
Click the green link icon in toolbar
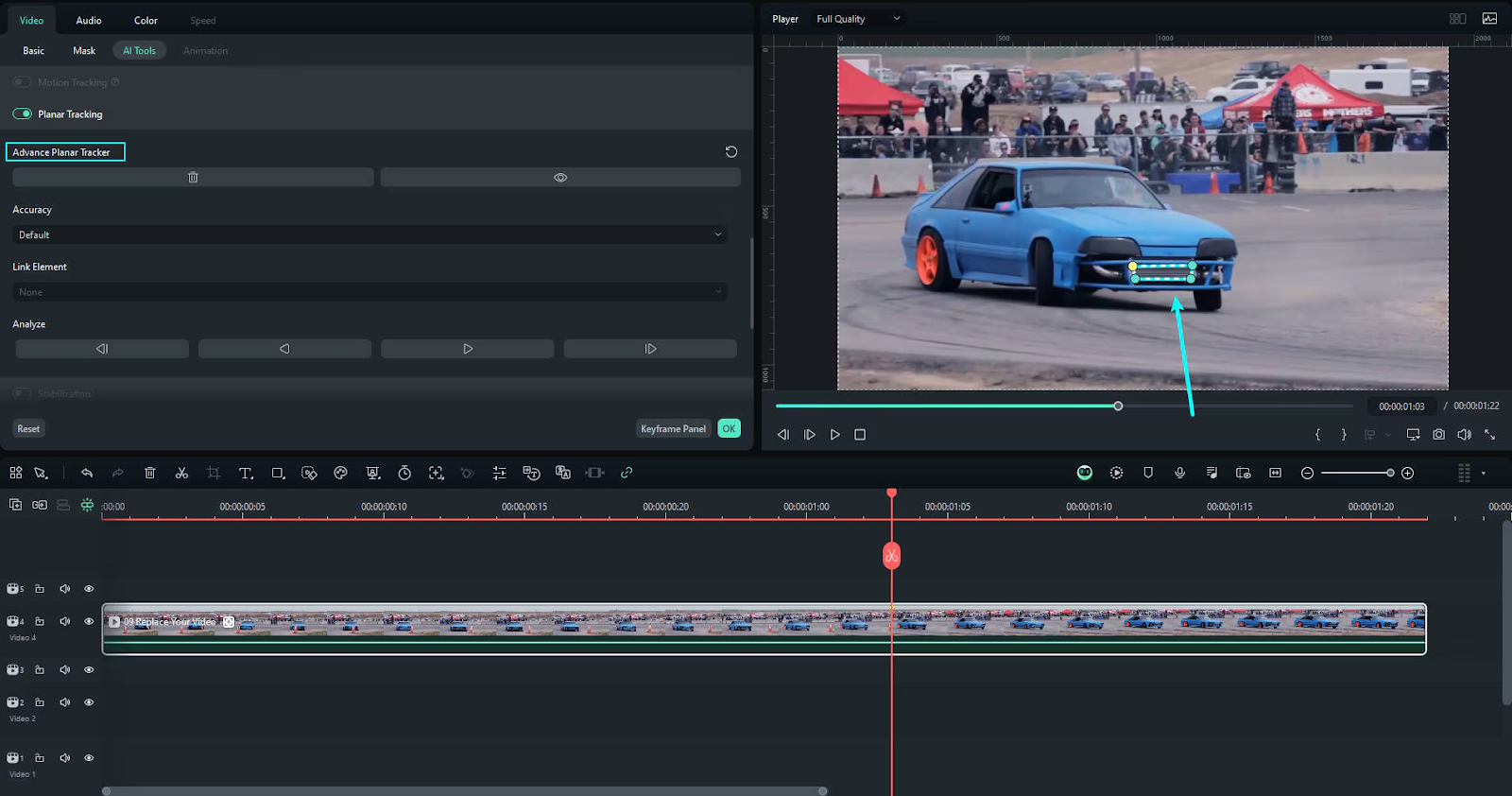point(627,473)
